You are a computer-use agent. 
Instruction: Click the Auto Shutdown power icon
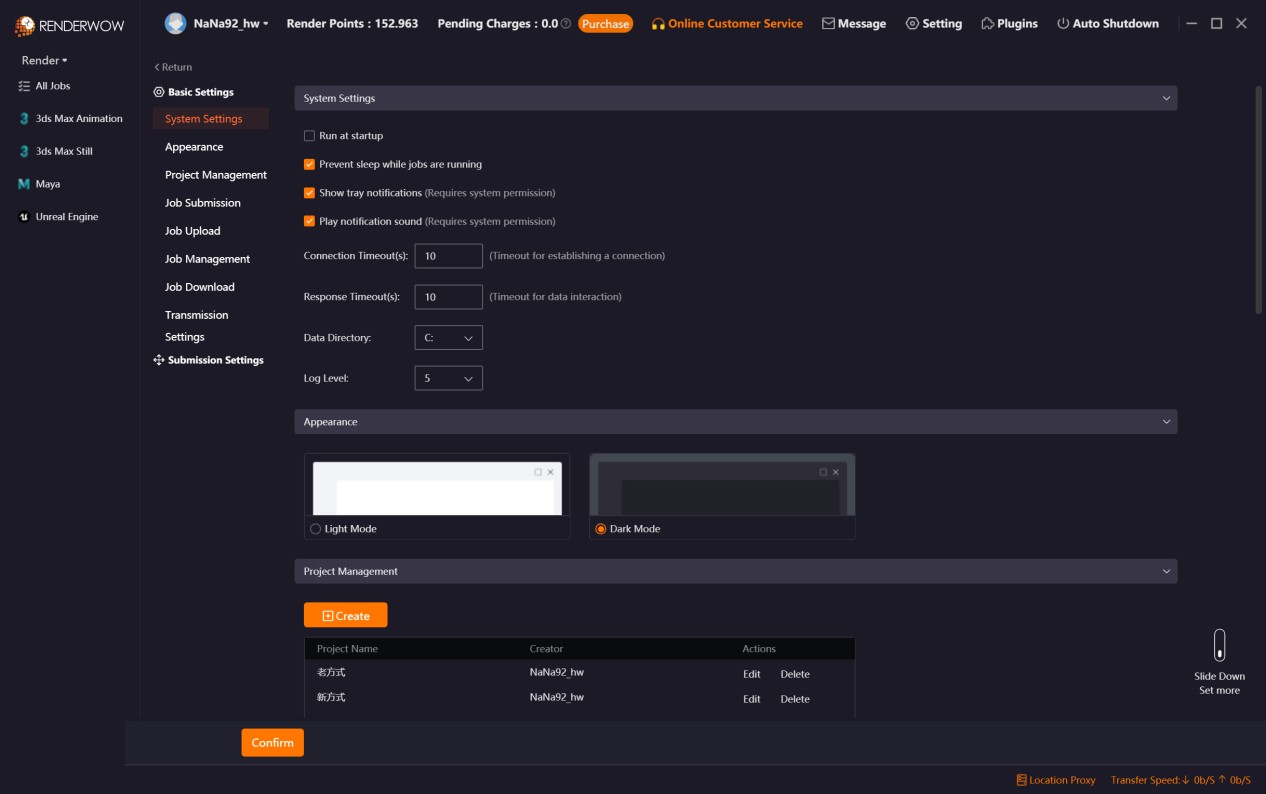click(1063, 23)
